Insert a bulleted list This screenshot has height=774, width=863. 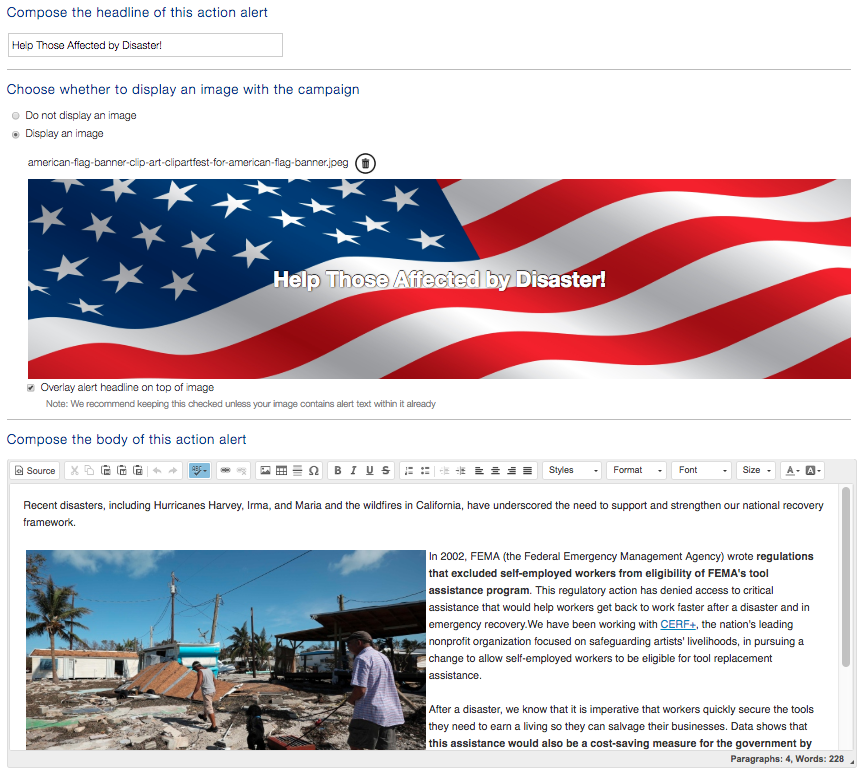click(x=425, y=471)
